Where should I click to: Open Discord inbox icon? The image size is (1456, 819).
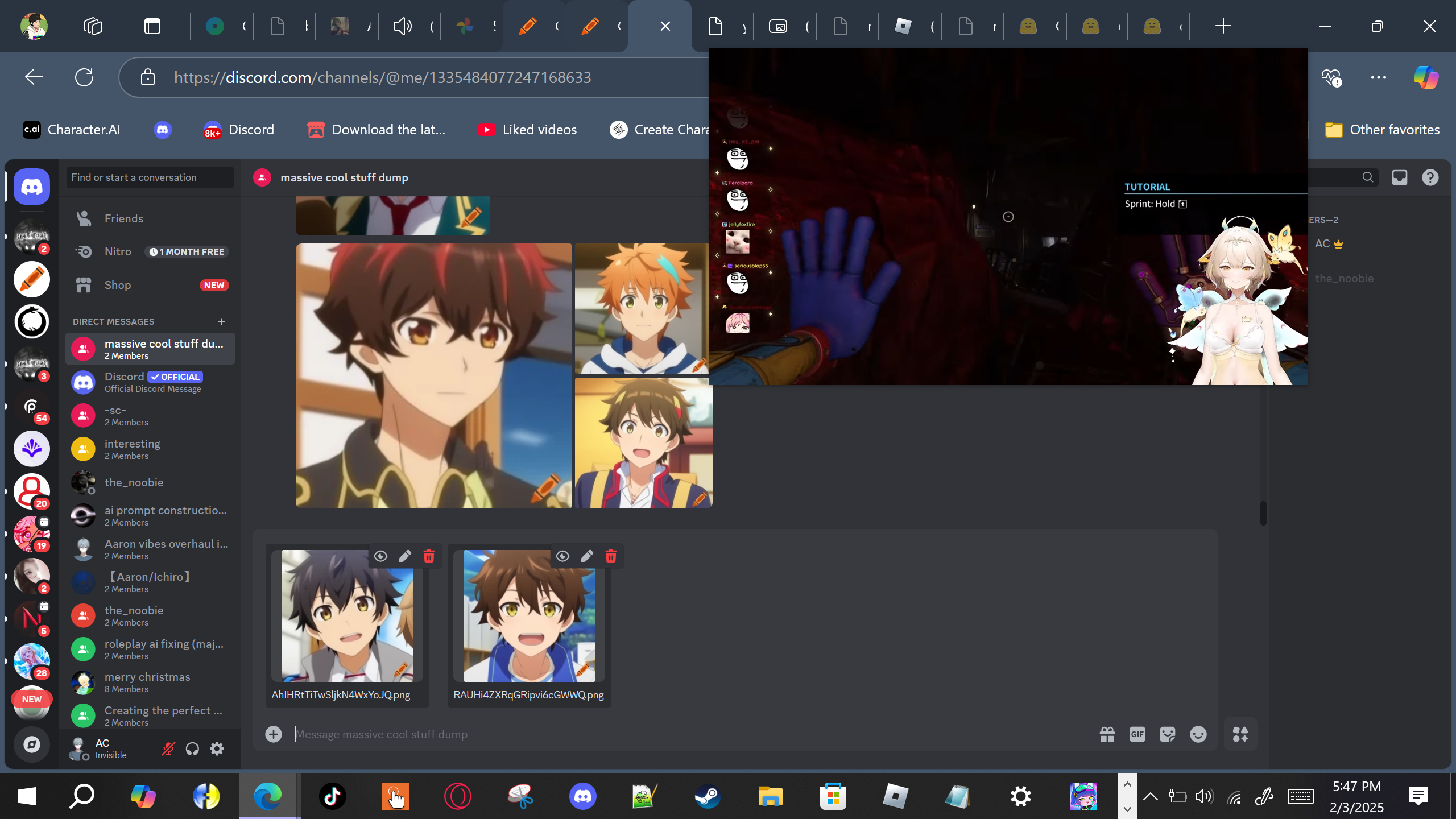(x=1400, y=177)
